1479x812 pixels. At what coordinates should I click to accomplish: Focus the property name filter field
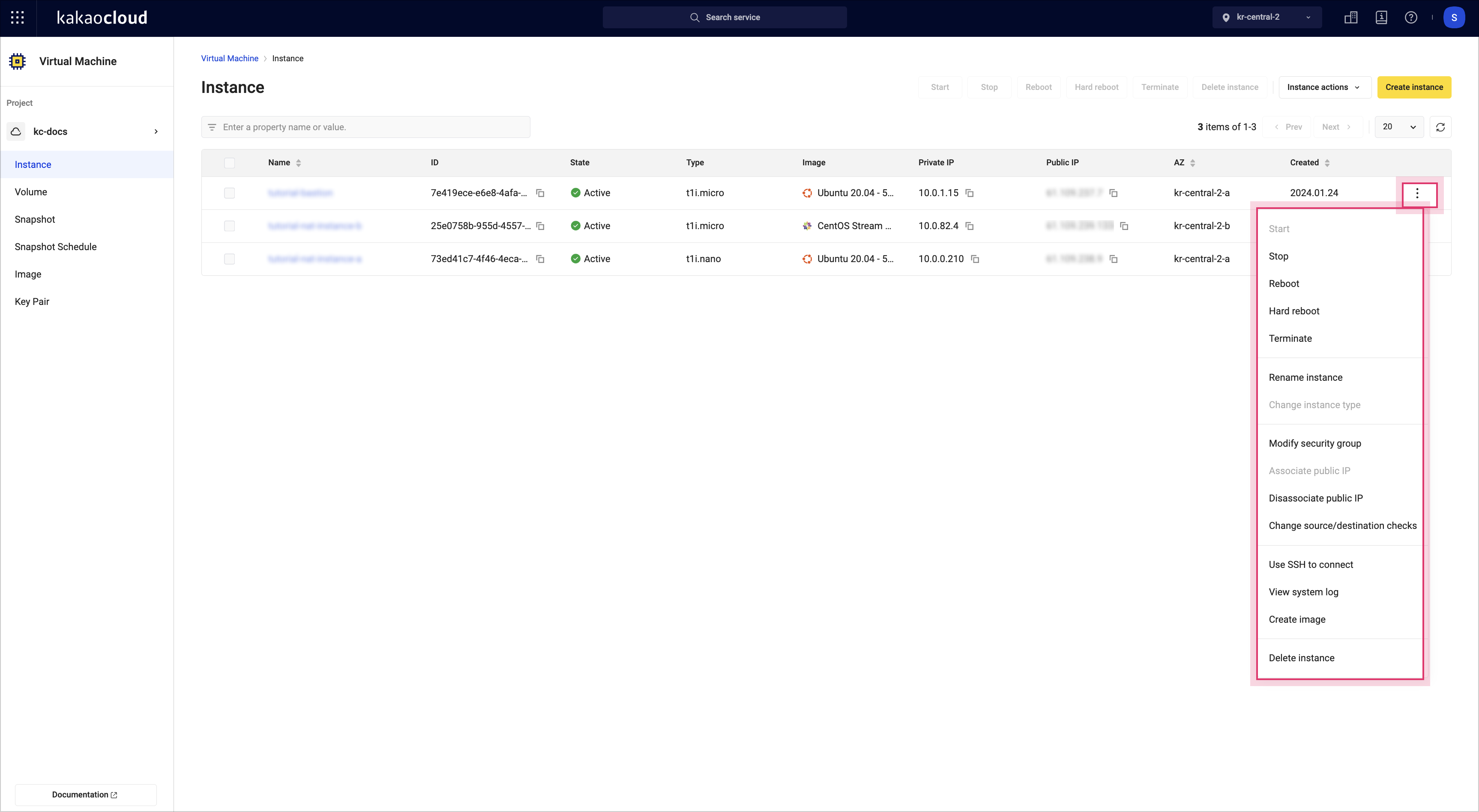point(365,127)
